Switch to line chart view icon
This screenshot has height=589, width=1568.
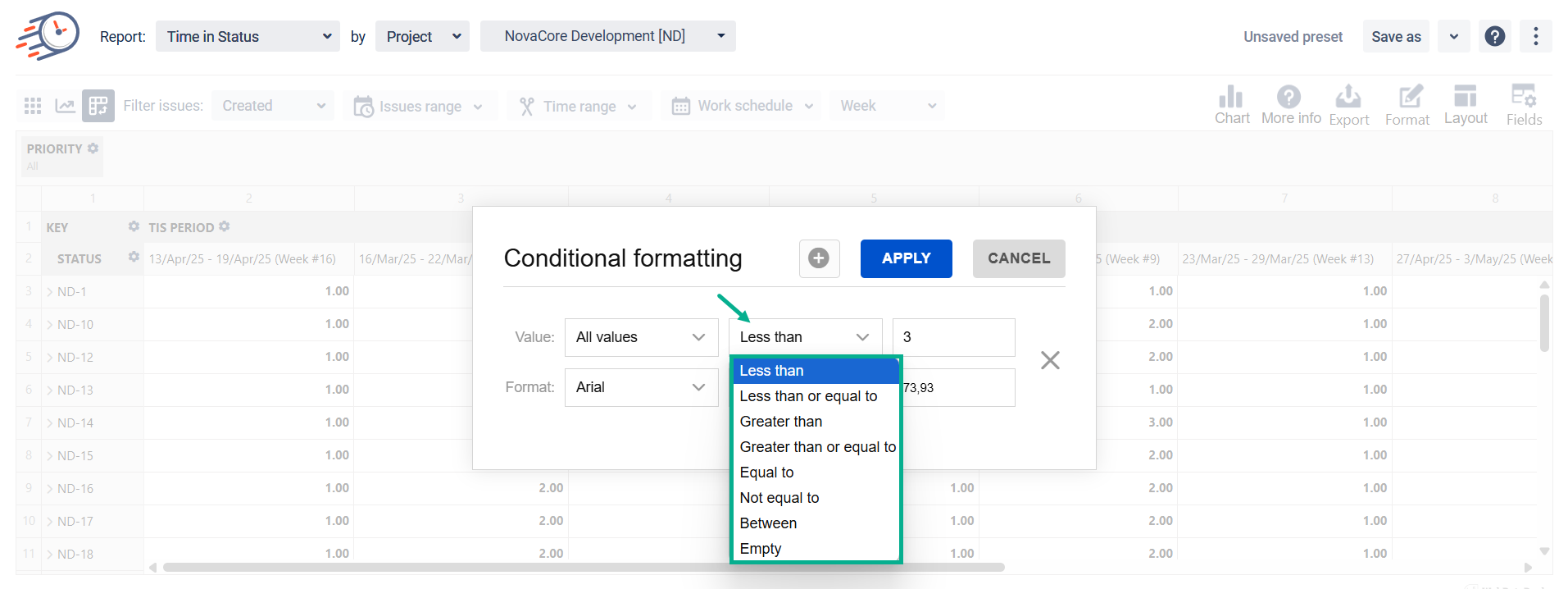point(65,106)
